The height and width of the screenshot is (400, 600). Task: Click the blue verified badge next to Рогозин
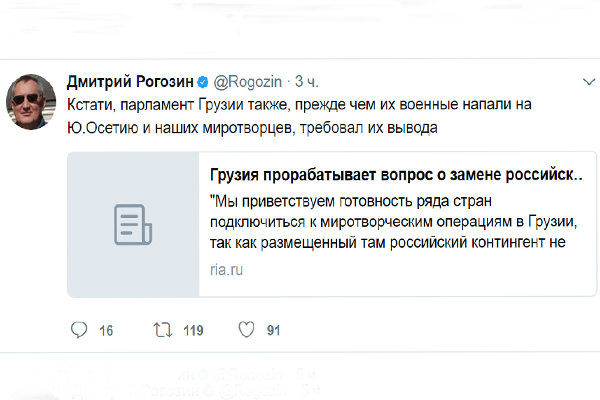(204, 82)
